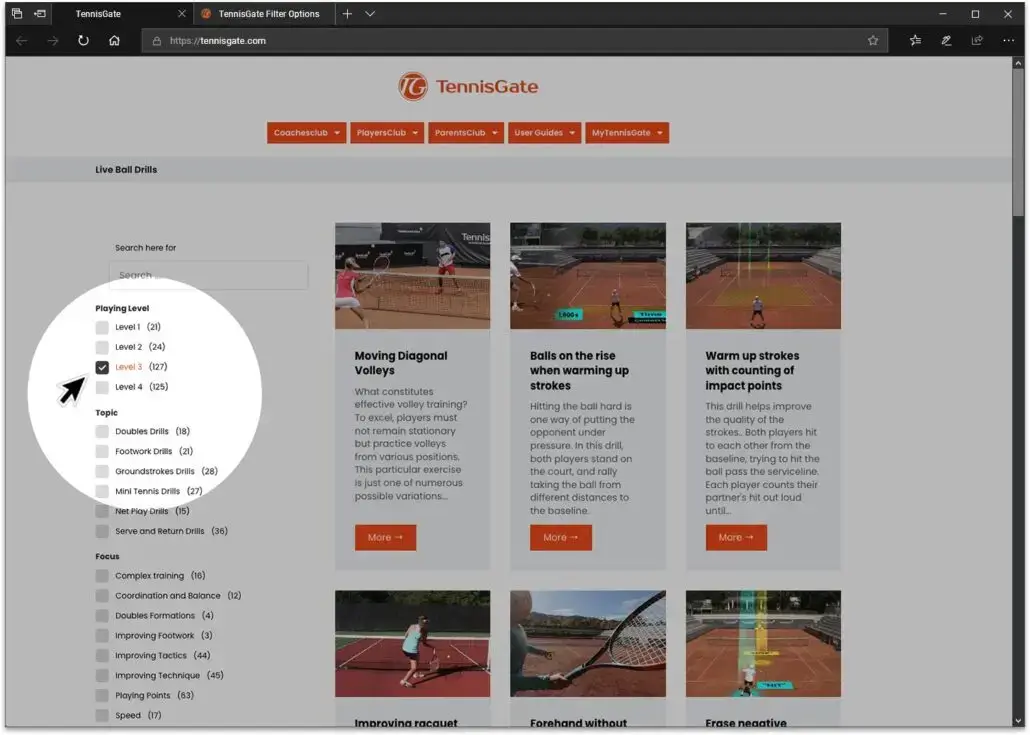1030x735 pixels.
Task: Switch to TennisGate Filter Options tab
Action: [268, 14]
